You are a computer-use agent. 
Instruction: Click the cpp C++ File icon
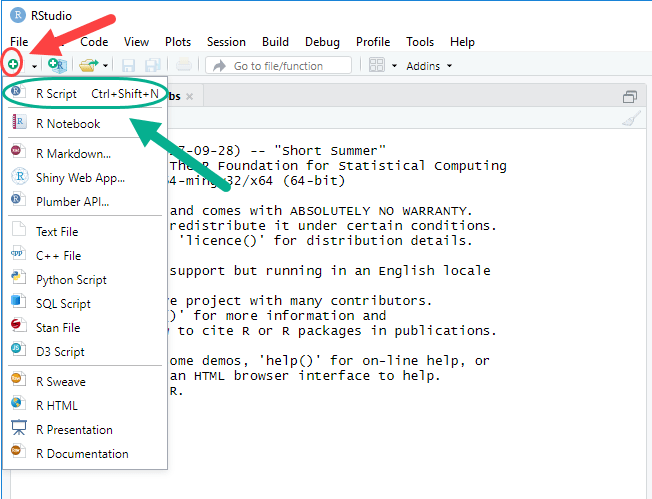(x=18, y=253)
